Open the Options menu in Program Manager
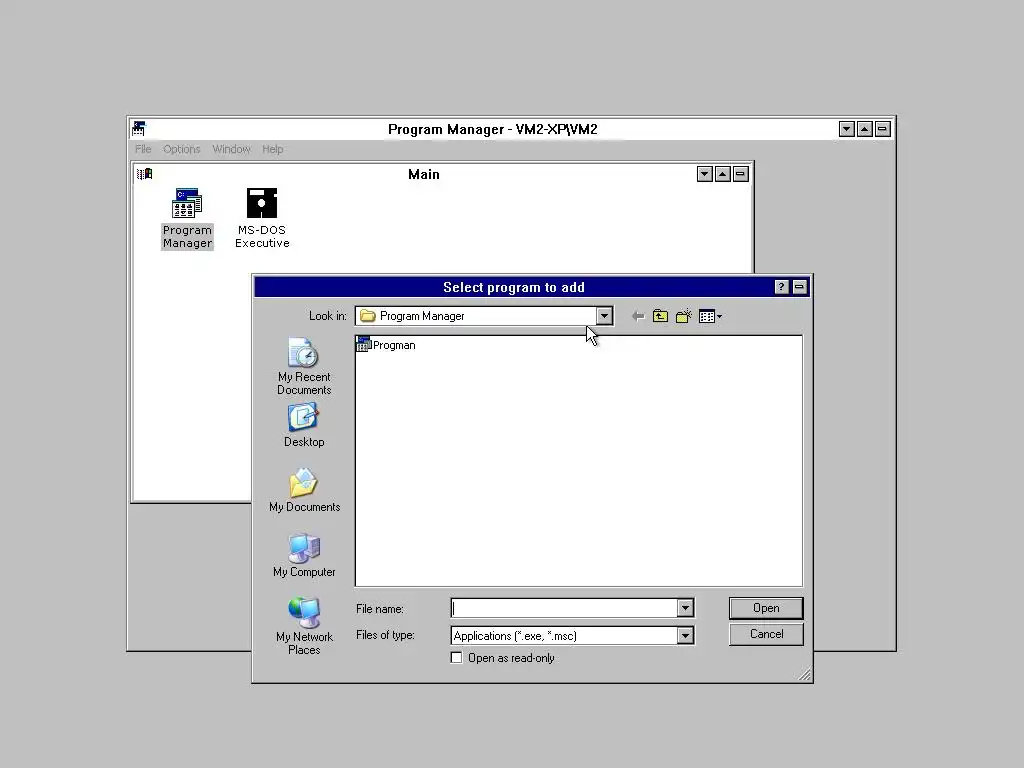This screenshot has width=1024, height=768. (x=182, y=149)
